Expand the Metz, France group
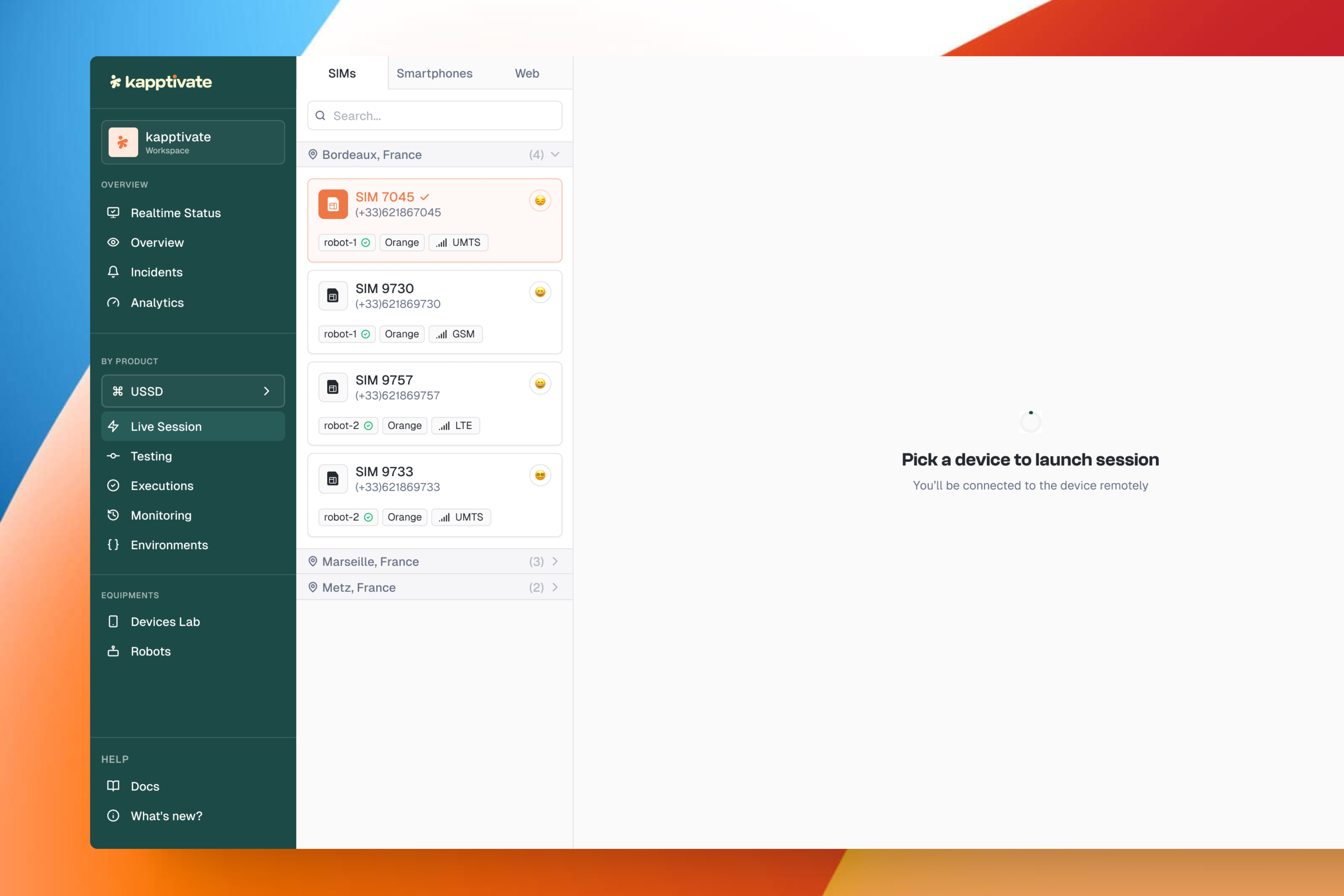This screenshot has width=1344, height=896. tap(434, 587)
